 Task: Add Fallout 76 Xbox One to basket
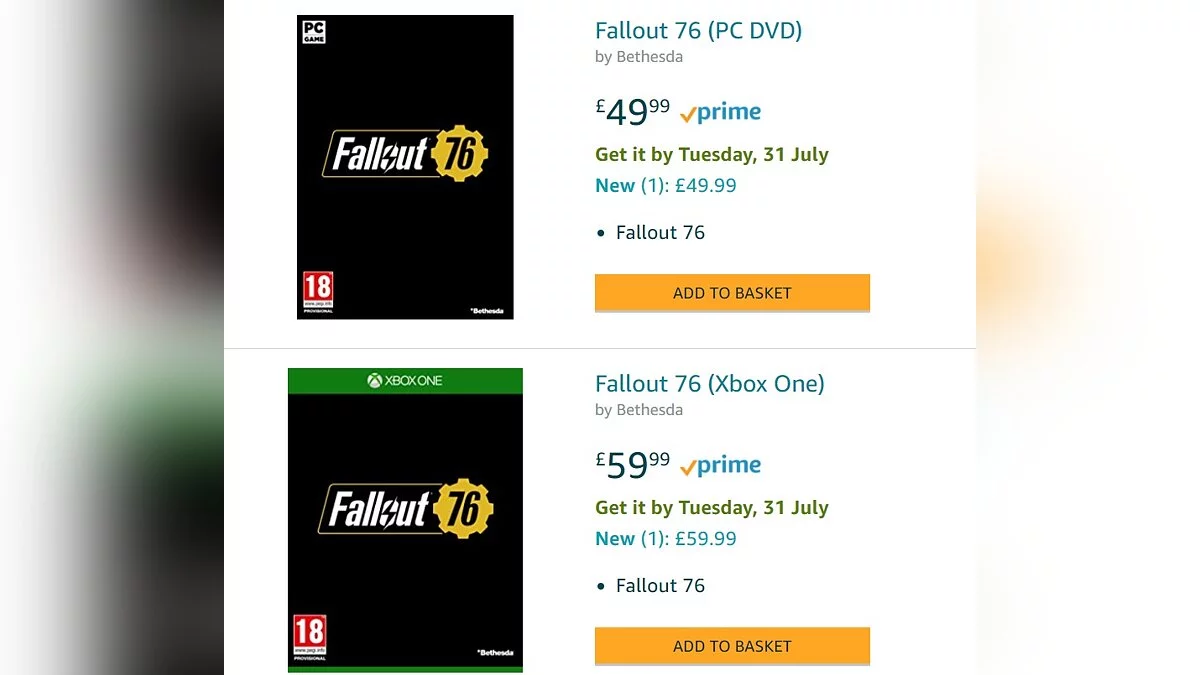tap(732, 646)
